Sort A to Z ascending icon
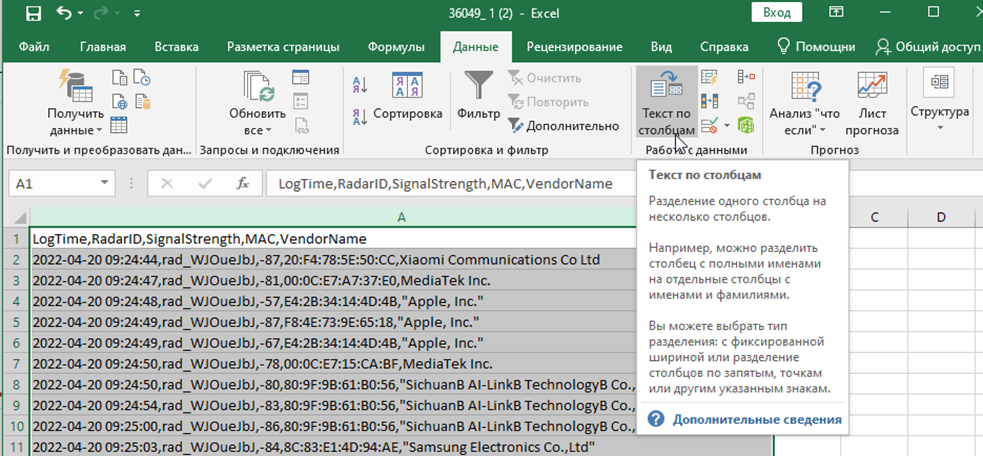This screenshot has width=983, height=456. [x=360, y=84]
